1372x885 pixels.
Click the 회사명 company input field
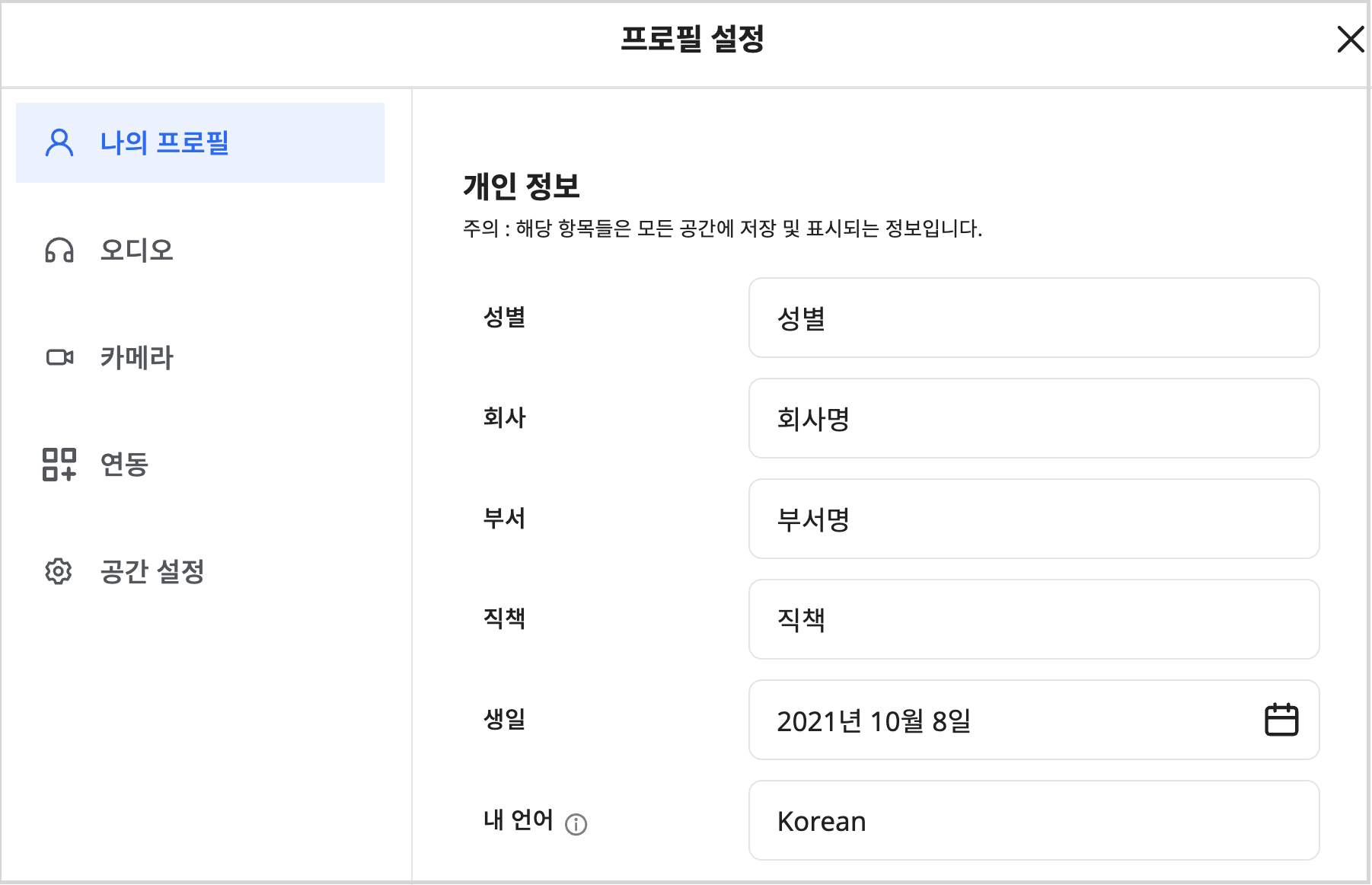tap(1033, 418)
